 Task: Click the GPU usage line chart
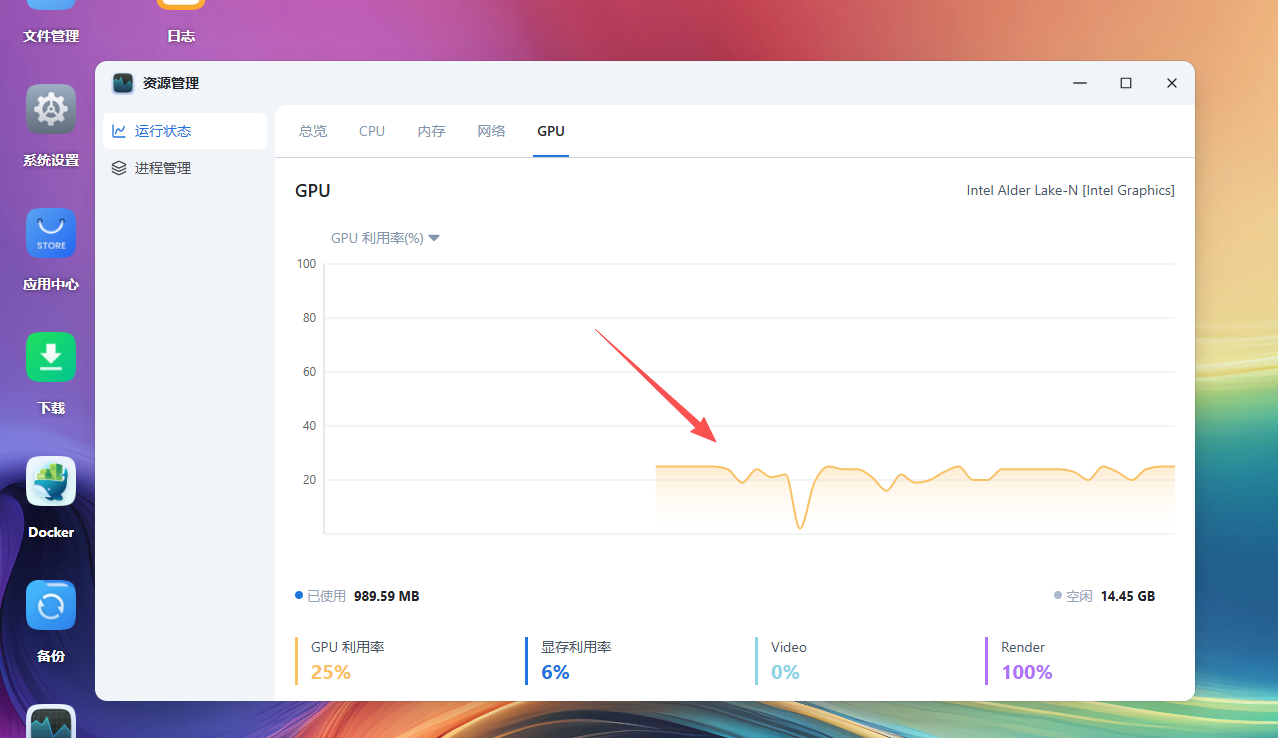749,398
